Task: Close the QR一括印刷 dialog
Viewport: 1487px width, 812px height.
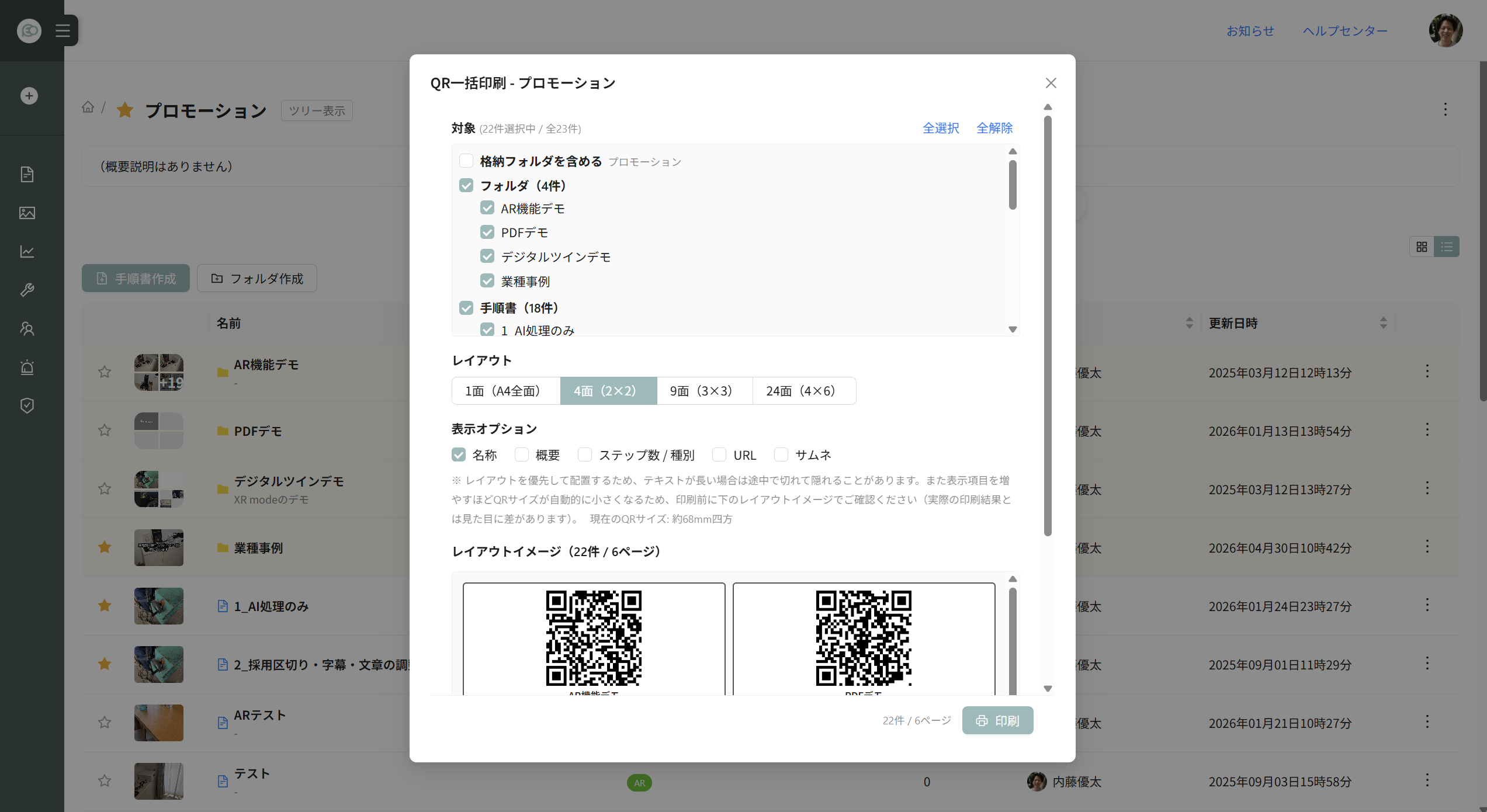Action: coord(1051,83)
